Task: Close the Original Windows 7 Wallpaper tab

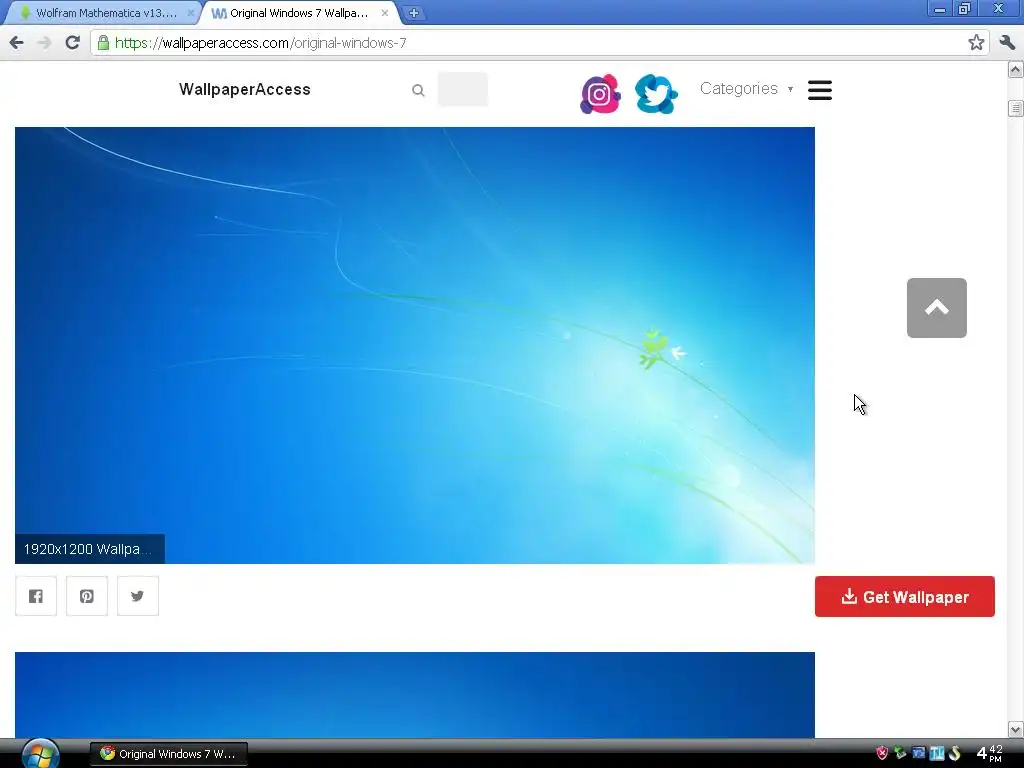Action: 385,13
